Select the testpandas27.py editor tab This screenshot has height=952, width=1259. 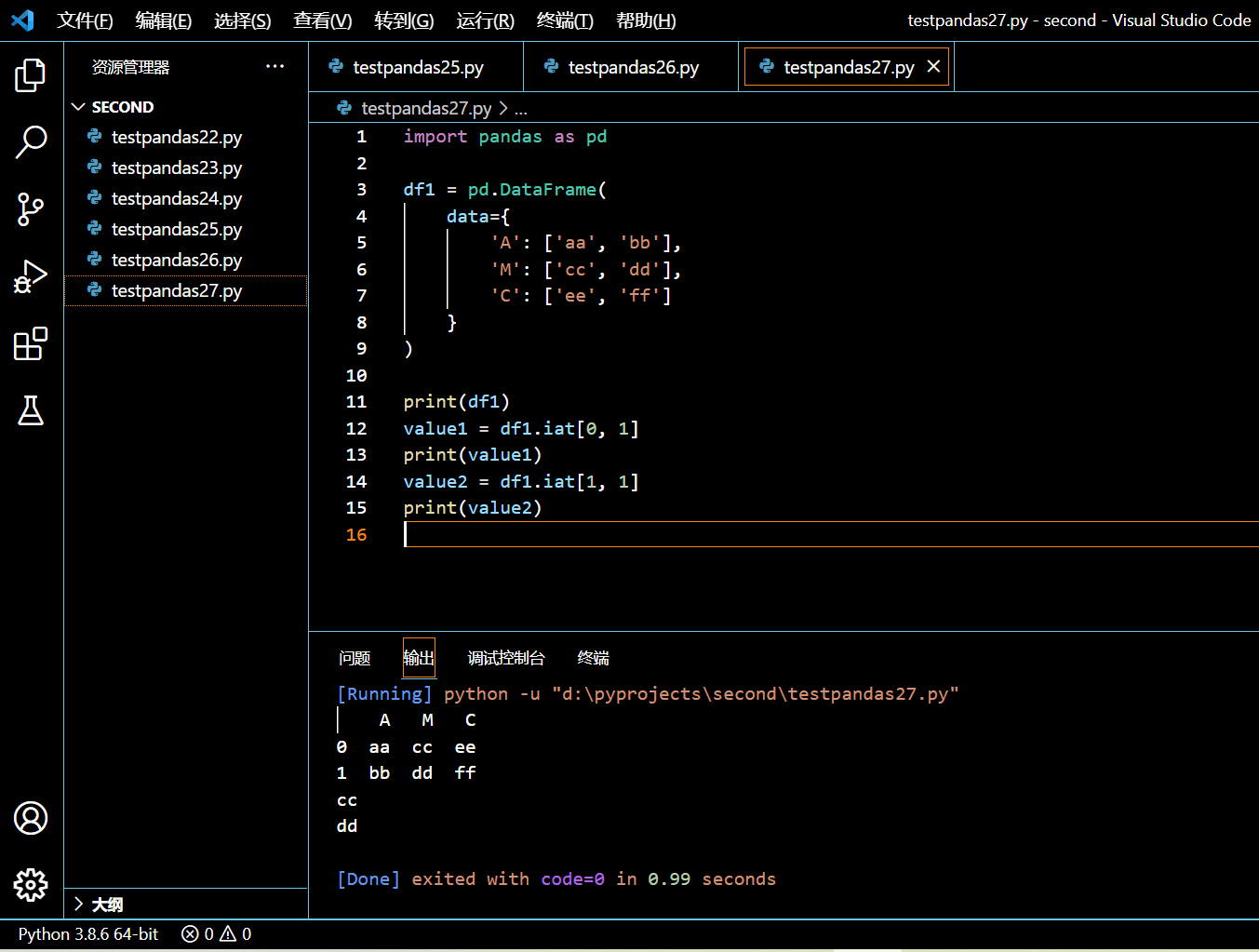pyautogui.click(x=848, y=67)
